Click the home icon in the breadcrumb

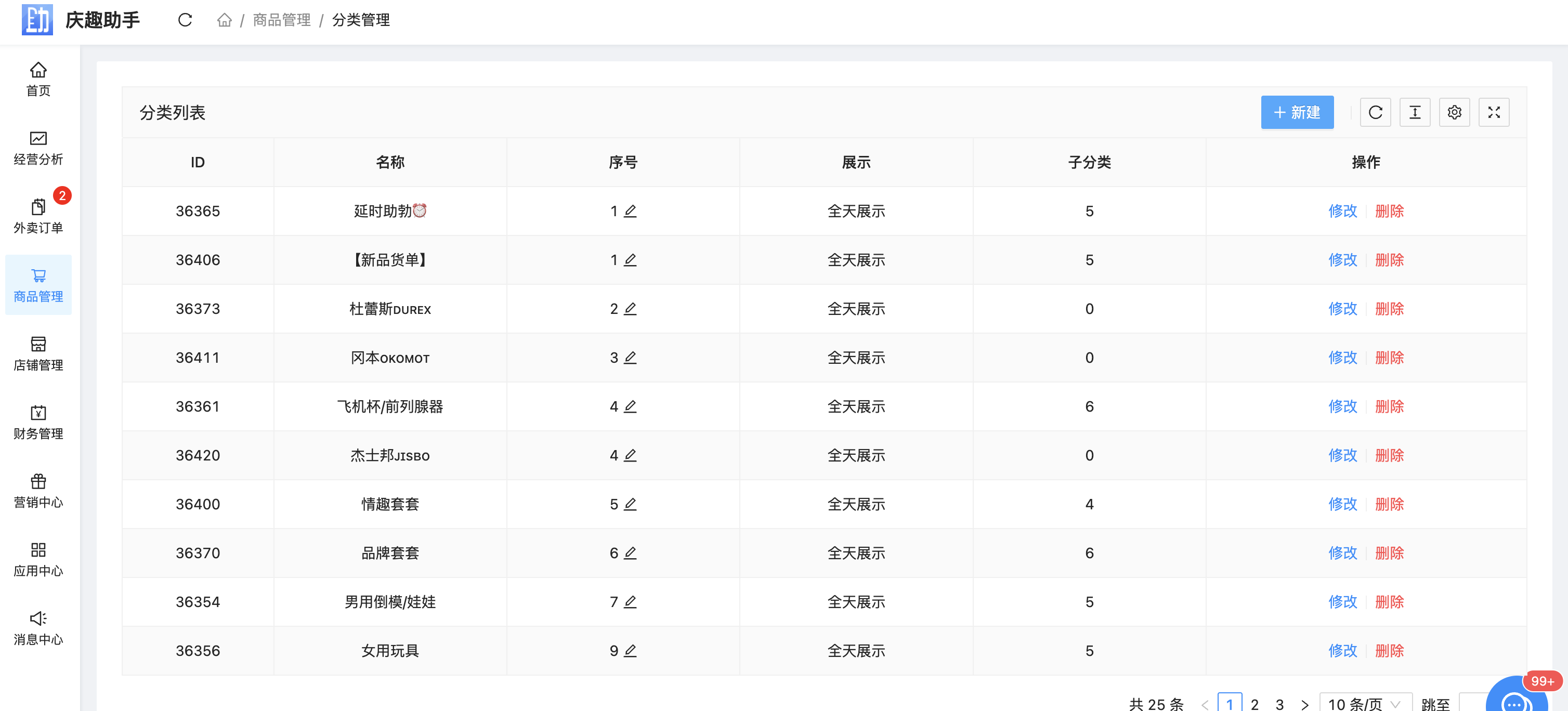pyautogui.click(x=224, y=20)
